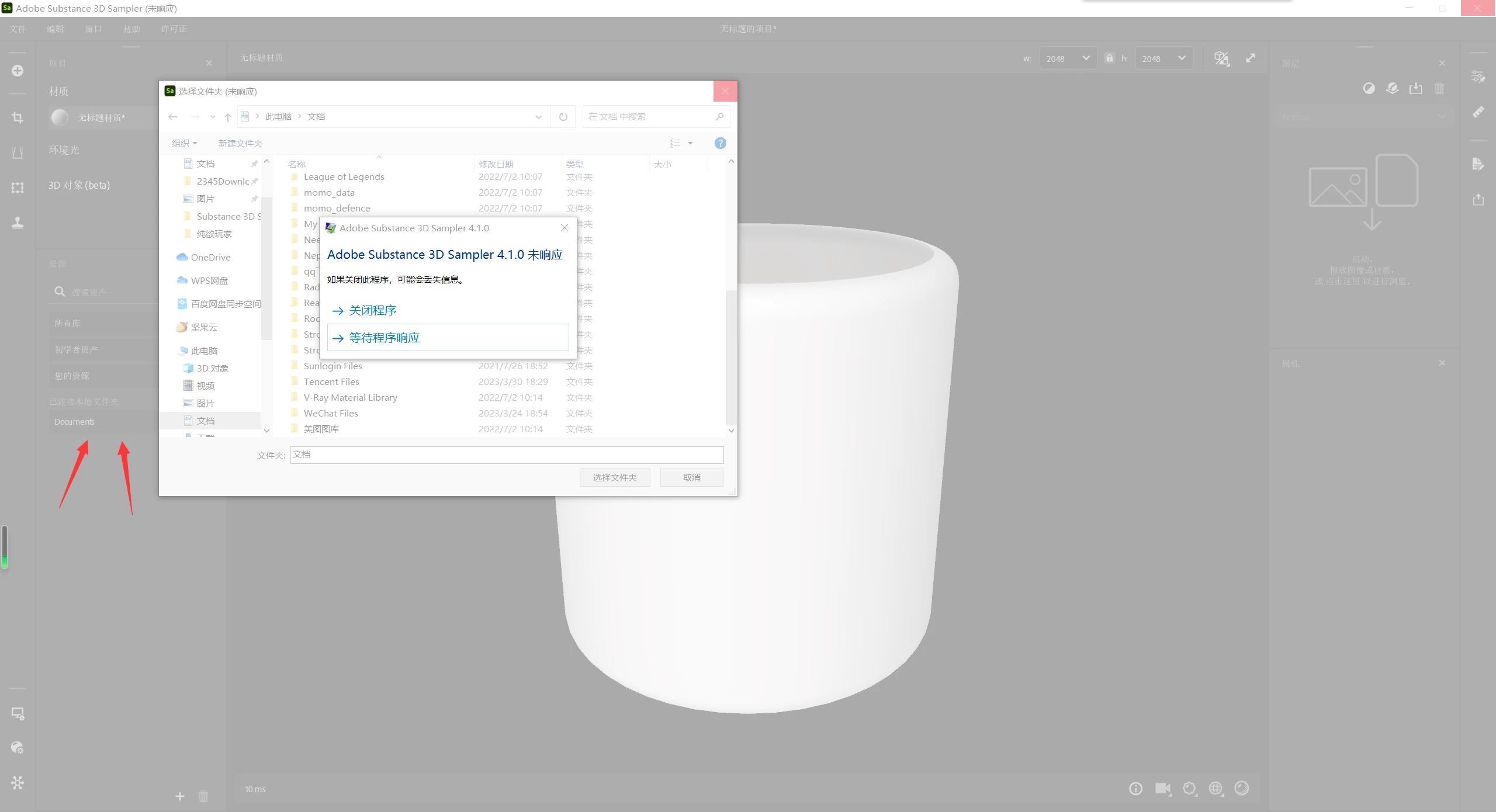Open the 许可证 menu
Image resolution: width=1496 pixels, height=812 pixels.
(x=174, y=29)
